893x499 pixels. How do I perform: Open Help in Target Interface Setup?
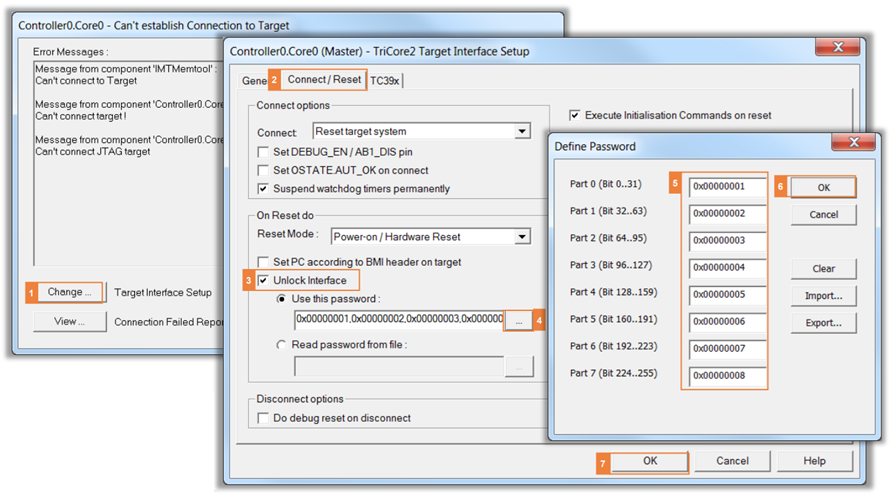click(x=814, y=461)
